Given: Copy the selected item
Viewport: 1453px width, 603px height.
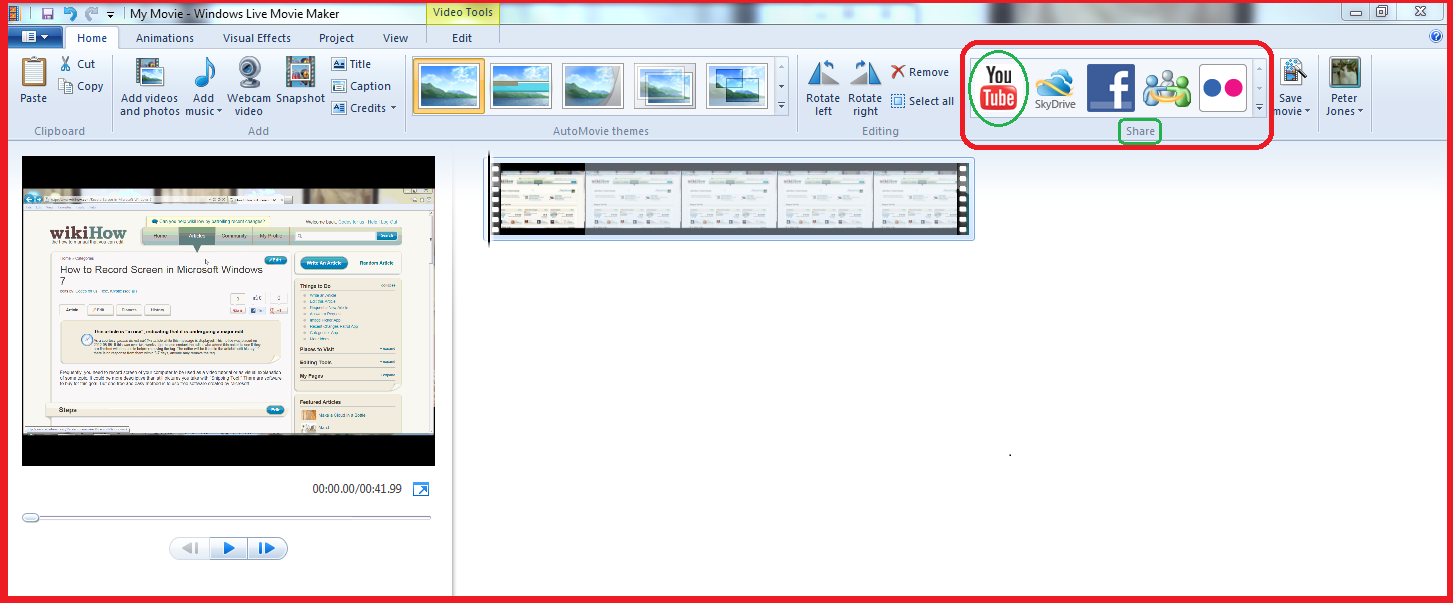Looking at the screenshot, I should 81,87.
